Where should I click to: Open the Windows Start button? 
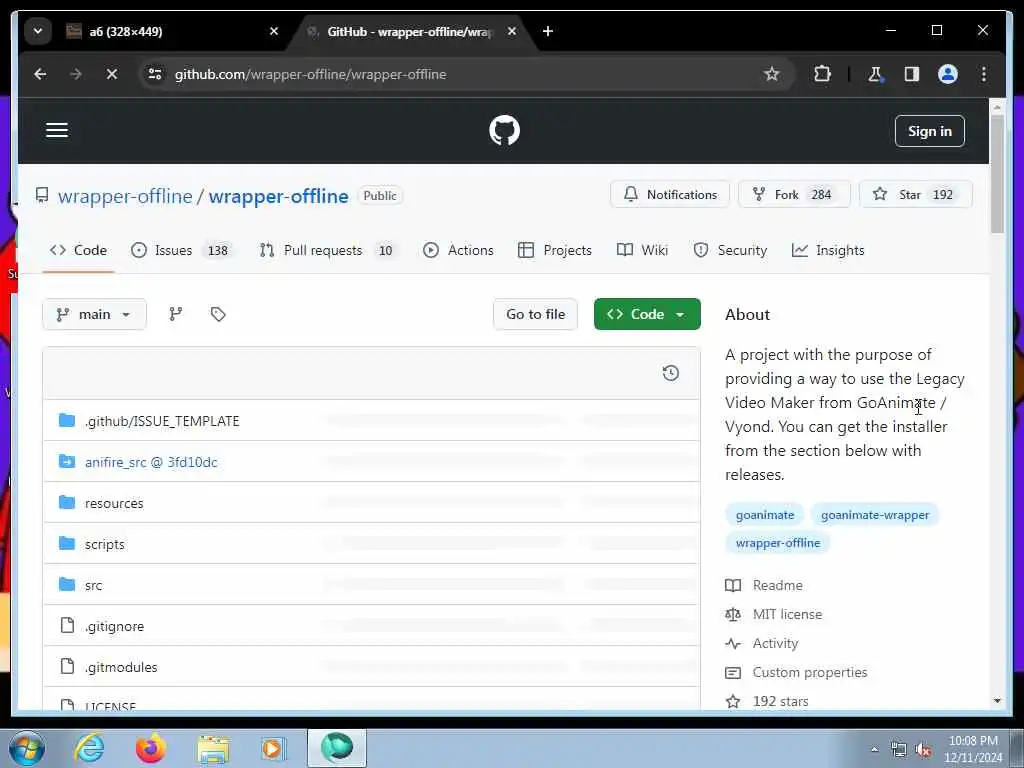[x=26, y=748]
